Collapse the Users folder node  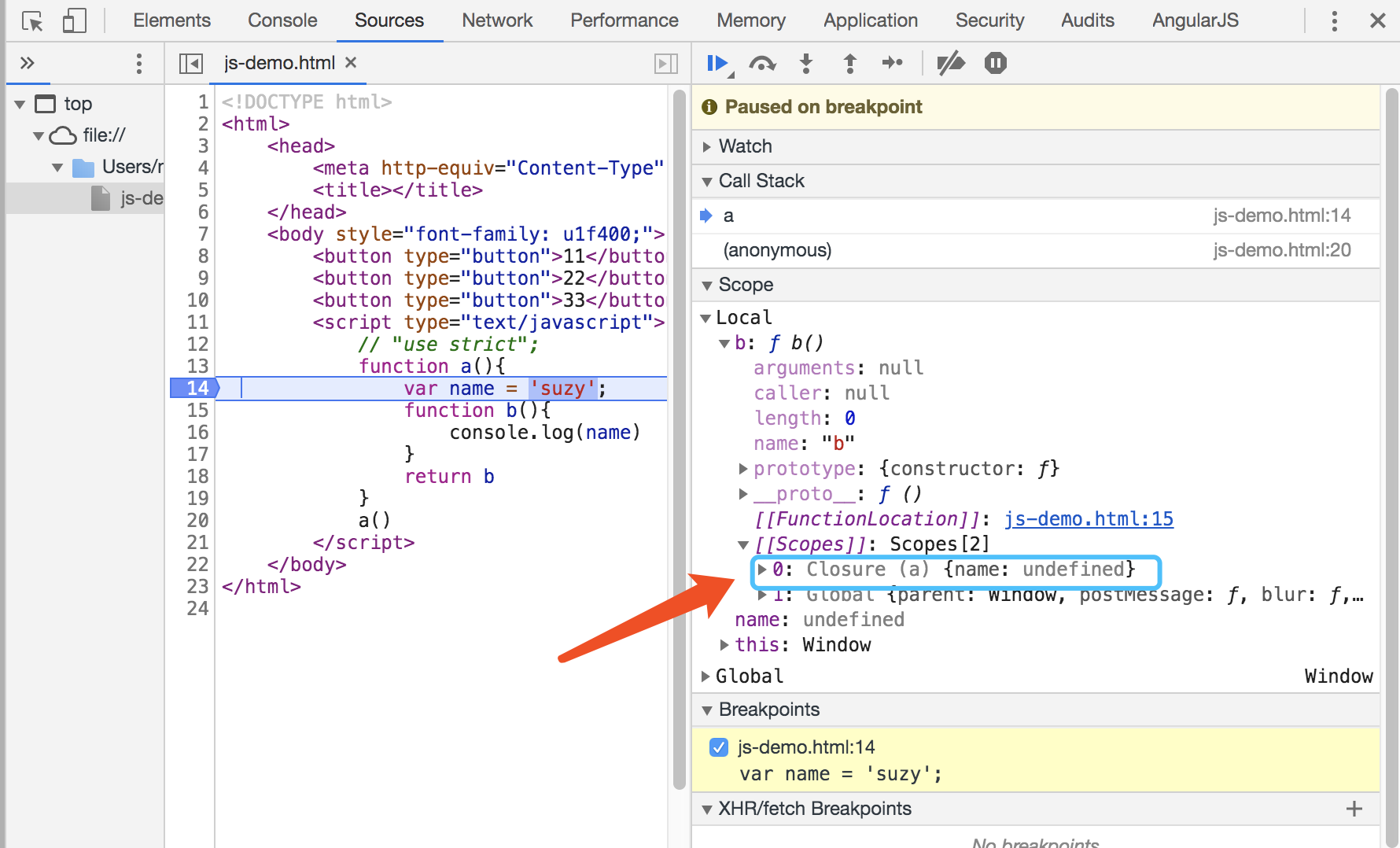[x=57, y=167]
